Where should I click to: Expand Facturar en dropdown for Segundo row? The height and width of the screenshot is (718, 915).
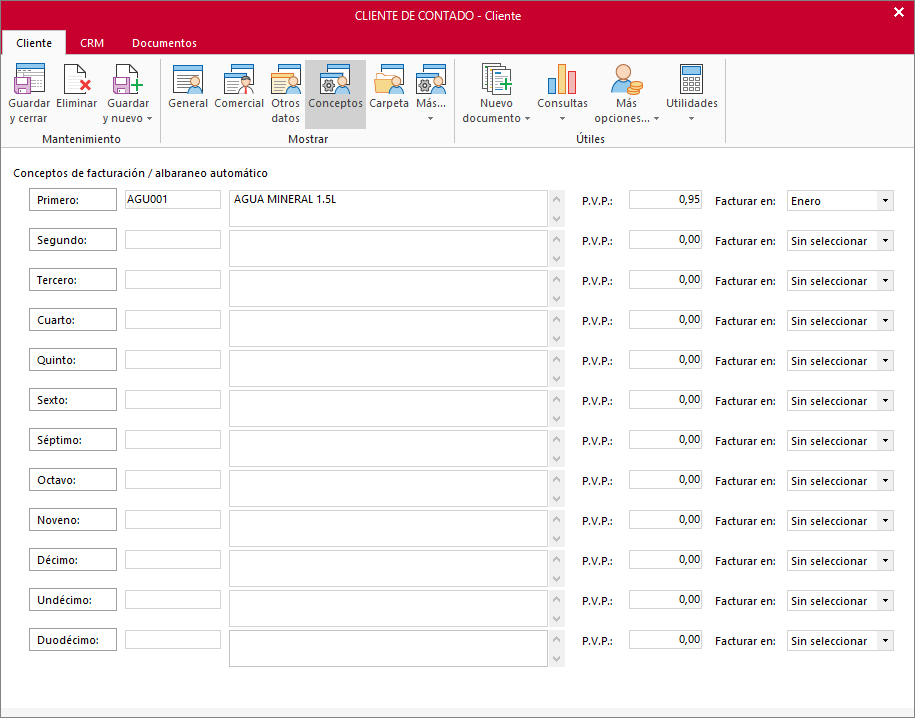884,241
